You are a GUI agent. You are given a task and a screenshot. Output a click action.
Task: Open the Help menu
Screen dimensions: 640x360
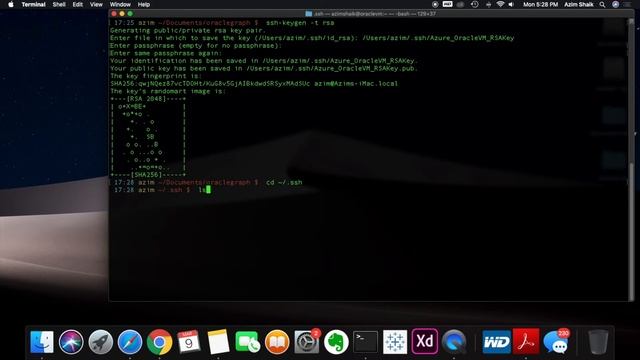[x=144, y=4]
